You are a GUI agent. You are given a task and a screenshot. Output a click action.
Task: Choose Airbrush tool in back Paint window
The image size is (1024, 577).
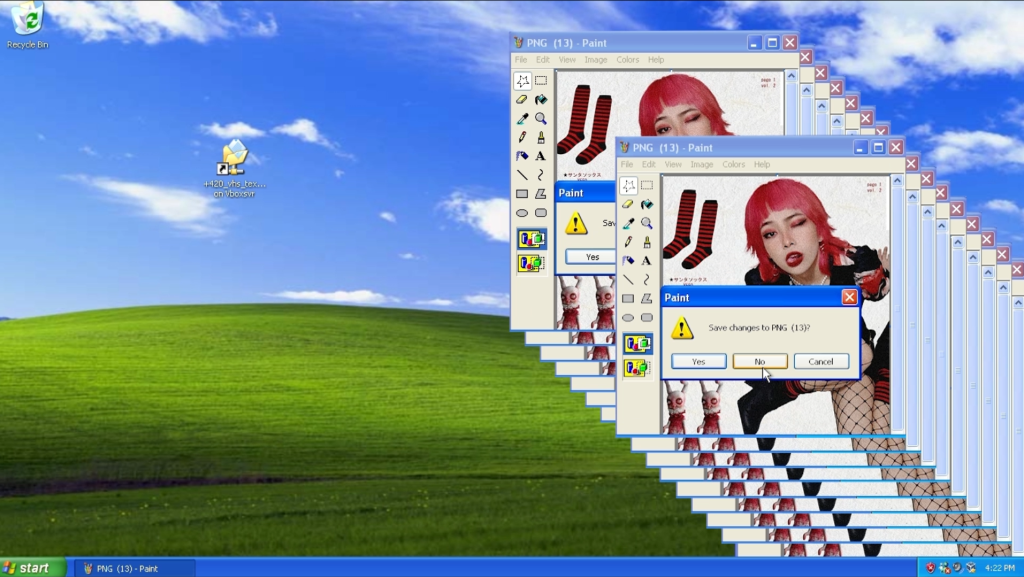[522, 157]
